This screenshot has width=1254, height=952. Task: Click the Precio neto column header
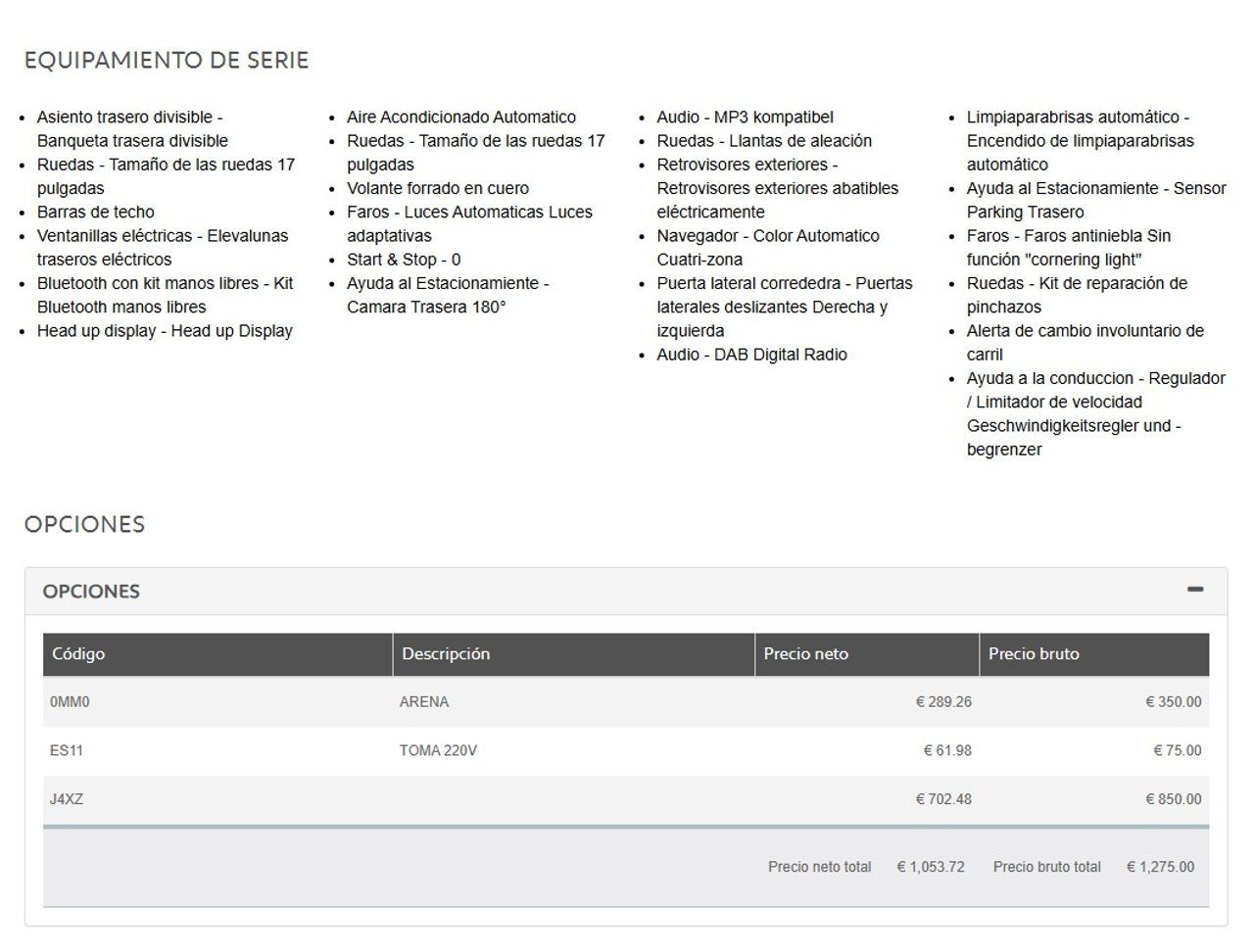click(805, 654)
